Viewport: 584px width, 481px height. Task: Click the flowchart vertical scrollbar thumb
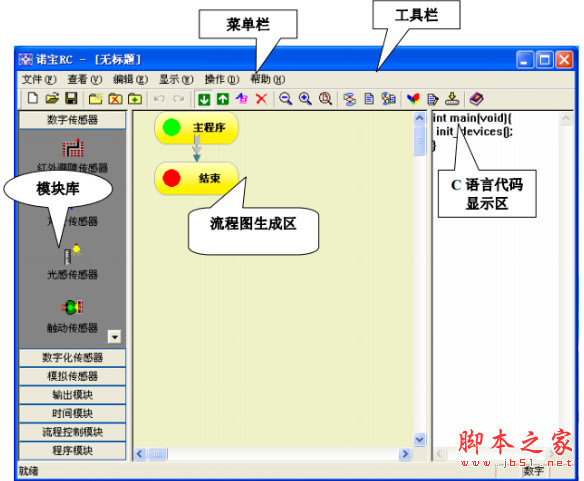420,140
